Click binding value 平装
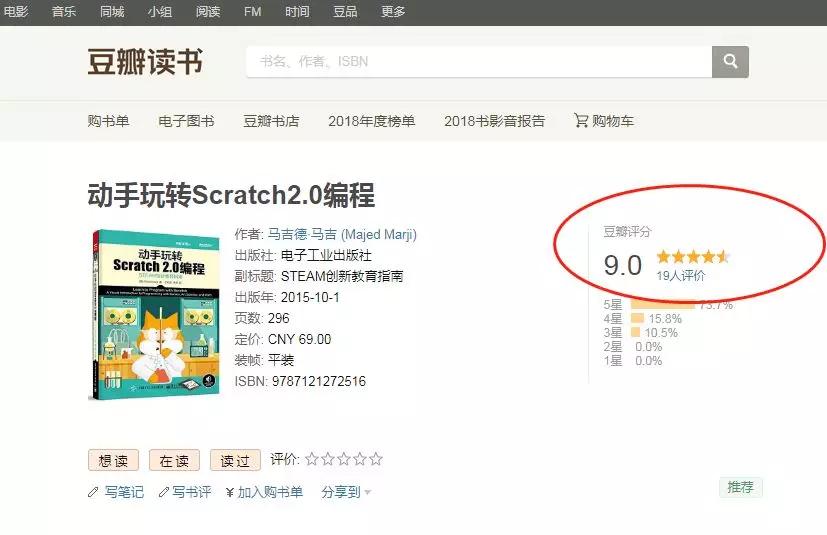The width and height of the screenshot is (827, 535). pyautogui.click(x=281, y=360)
